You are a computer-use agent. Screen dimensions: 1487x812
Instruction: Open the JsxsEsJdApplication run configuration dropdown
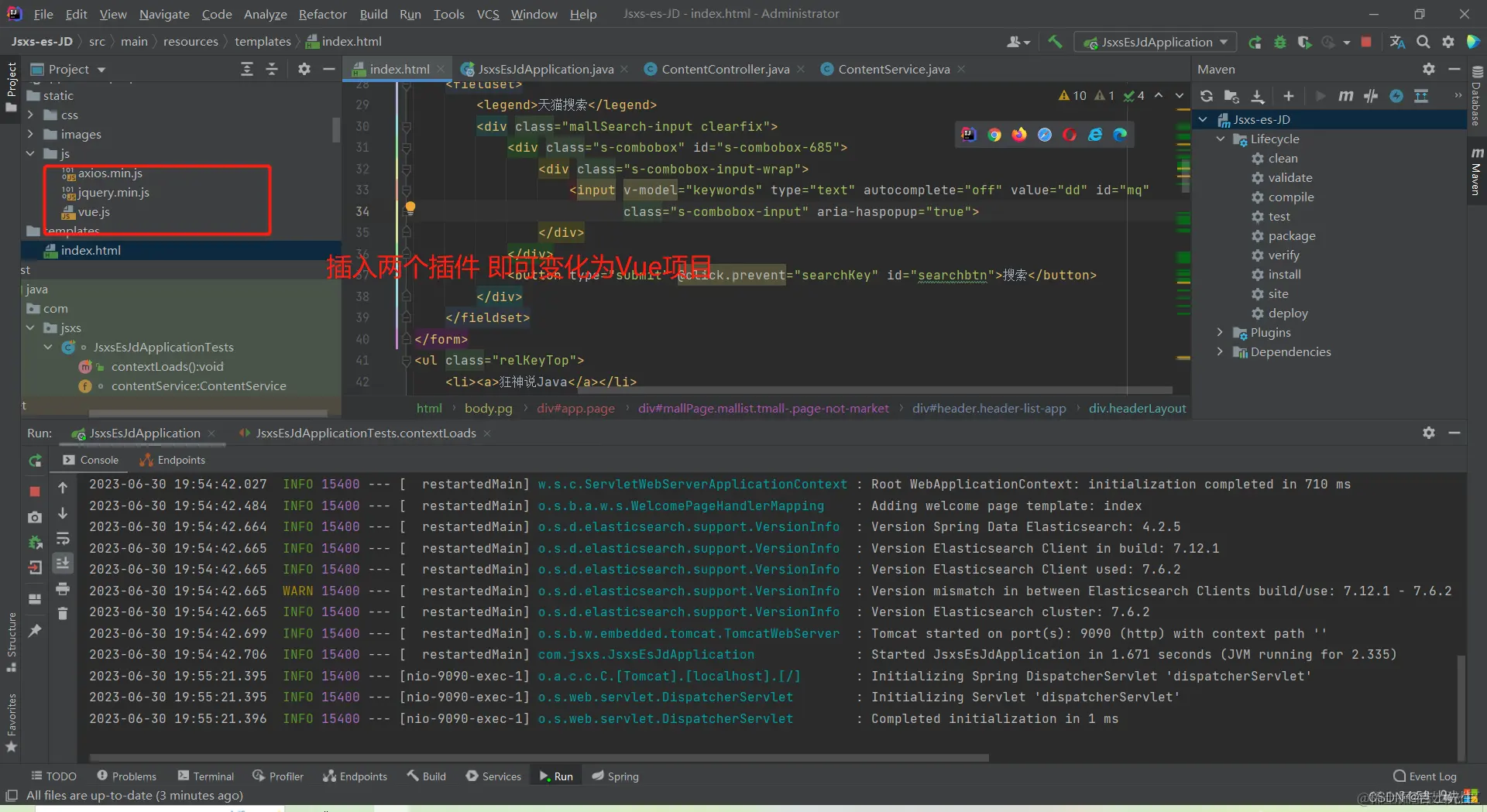(1156, 42)
